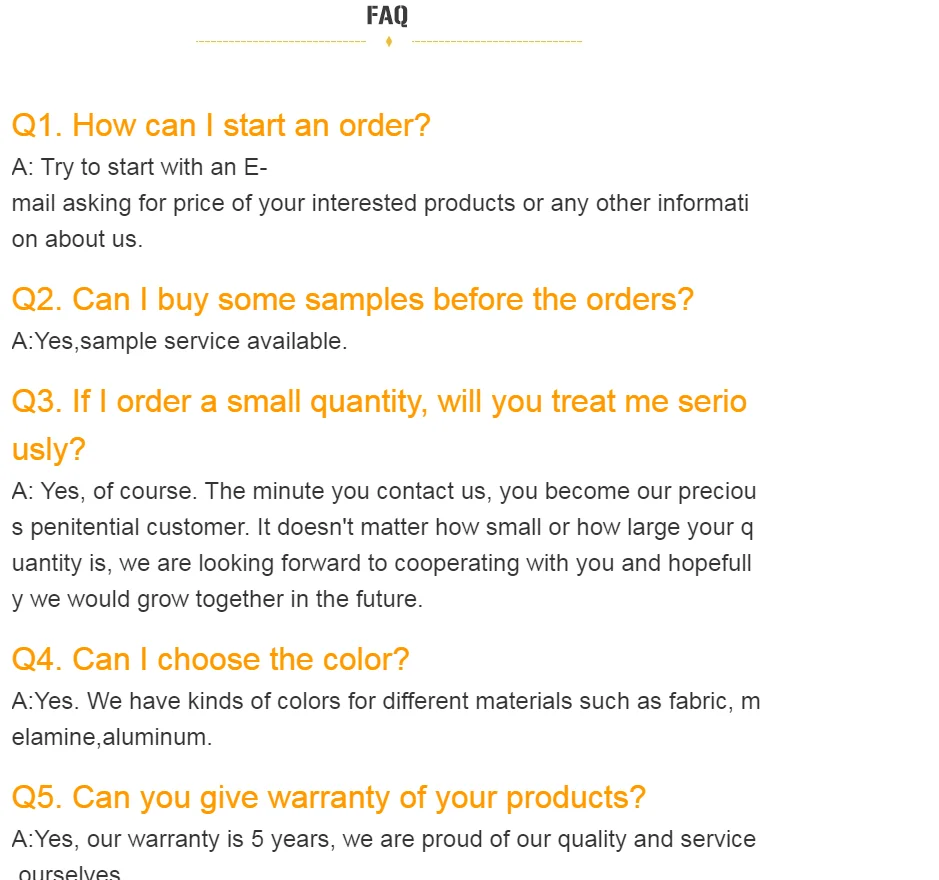Click the 'usly?' continuation of Q3 heading
This screenshot has width=939, height=880.
coord(49,450)
